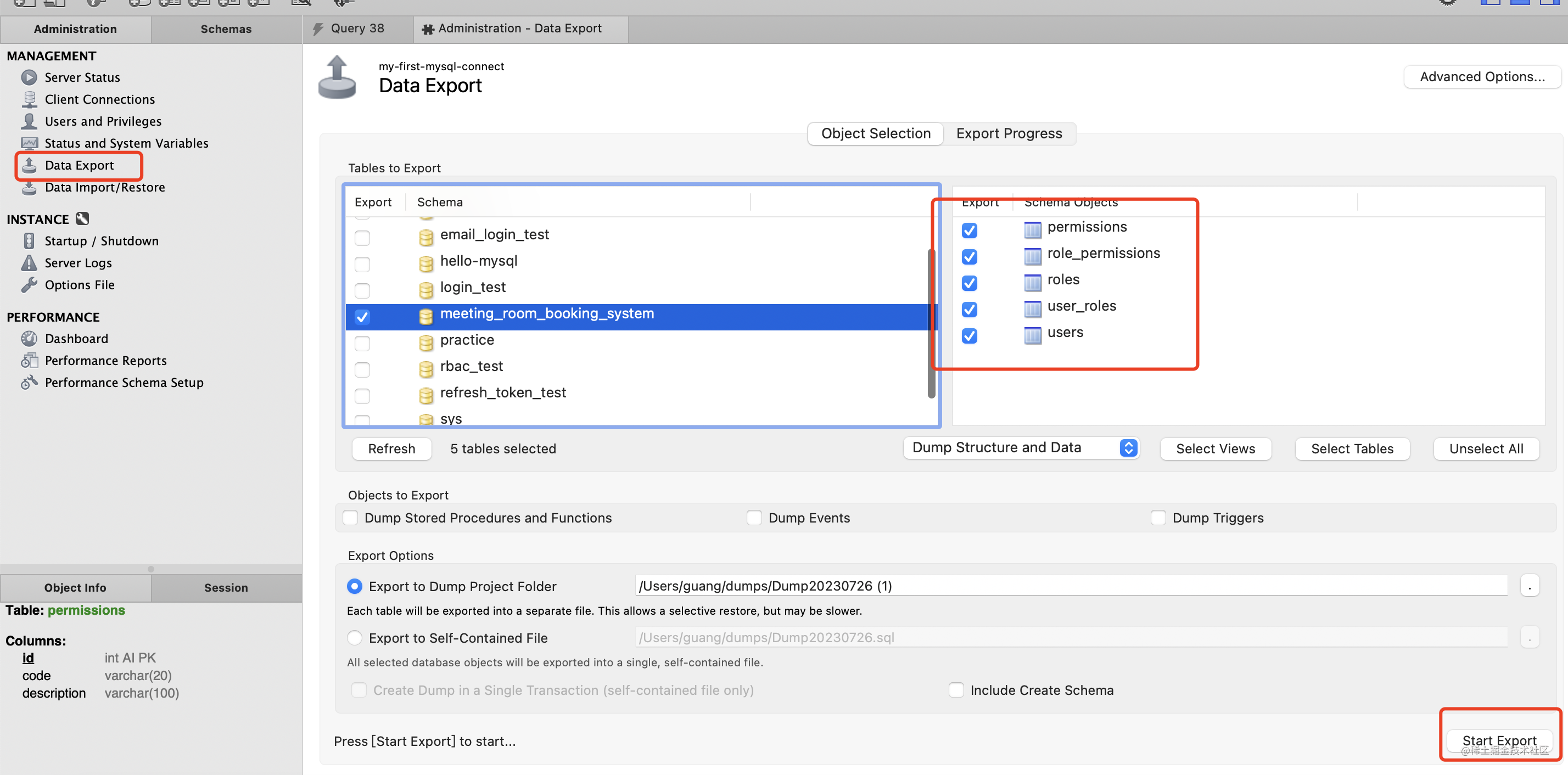
Task: Switch to the Schemas sidebar tab
Action: pos(226,29)
